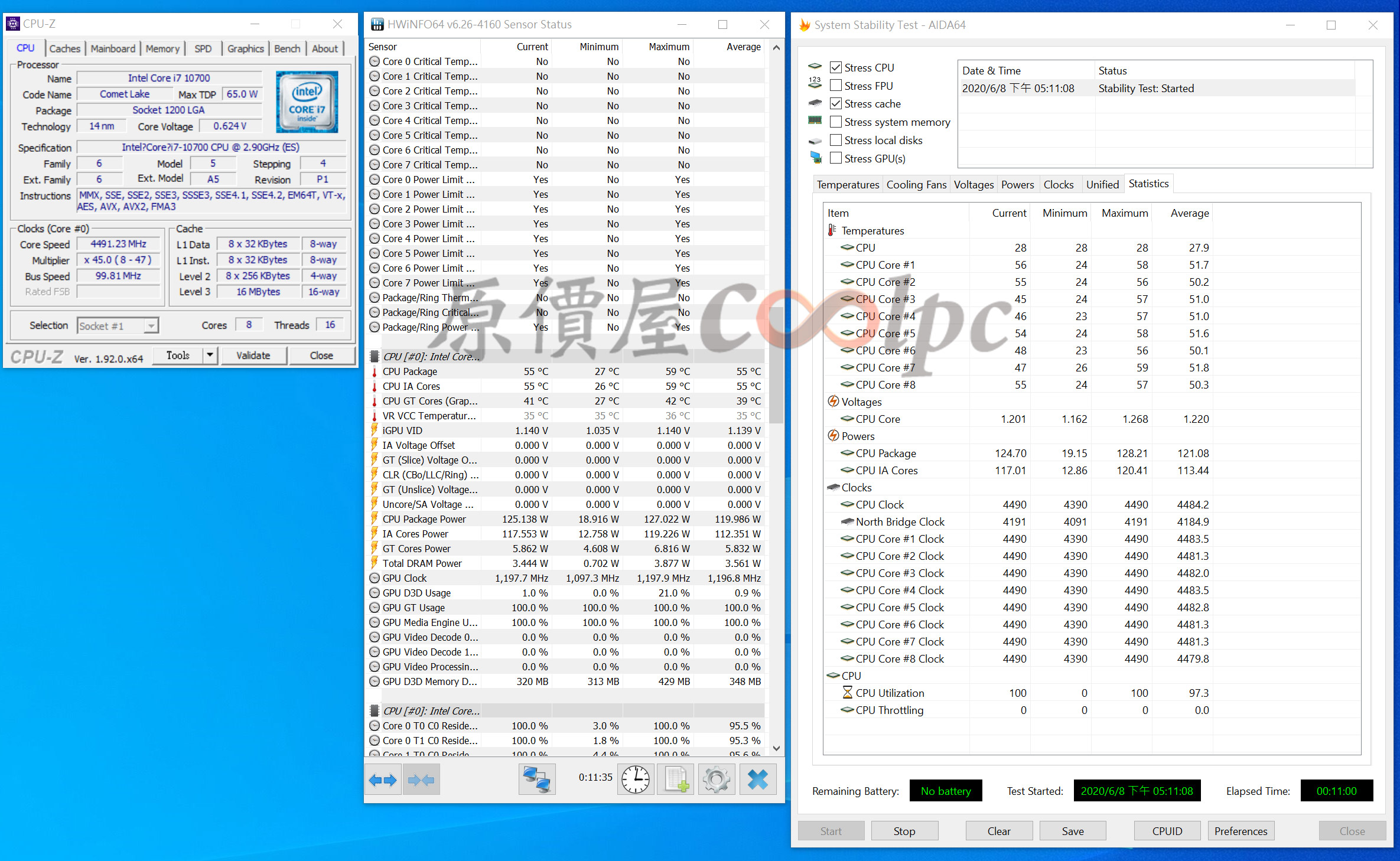Click HWiNFO scrollbar up arrow
This screenshot has width=1400, height=861.
point(777,47)
